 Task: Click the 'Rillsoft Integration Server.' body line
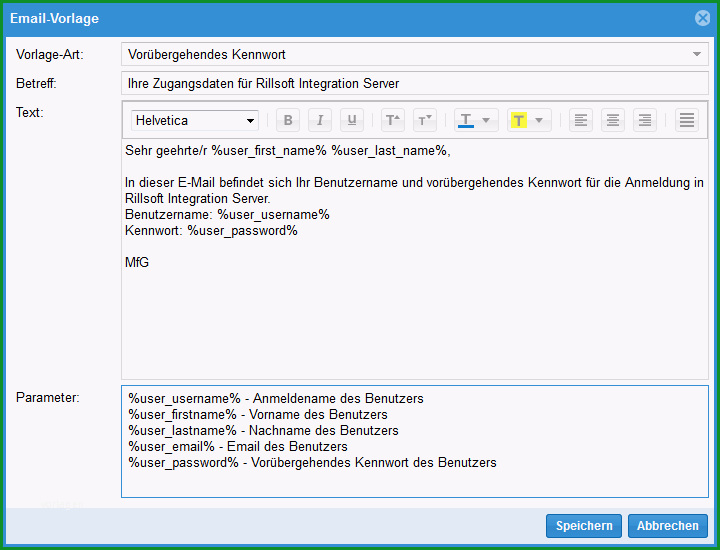198,198
